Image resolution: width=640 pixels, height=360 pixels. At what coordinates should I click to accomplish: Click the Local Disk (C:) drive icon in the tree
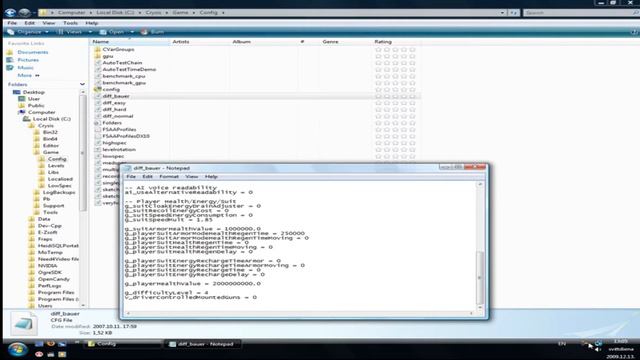click(x=27, y=119)
